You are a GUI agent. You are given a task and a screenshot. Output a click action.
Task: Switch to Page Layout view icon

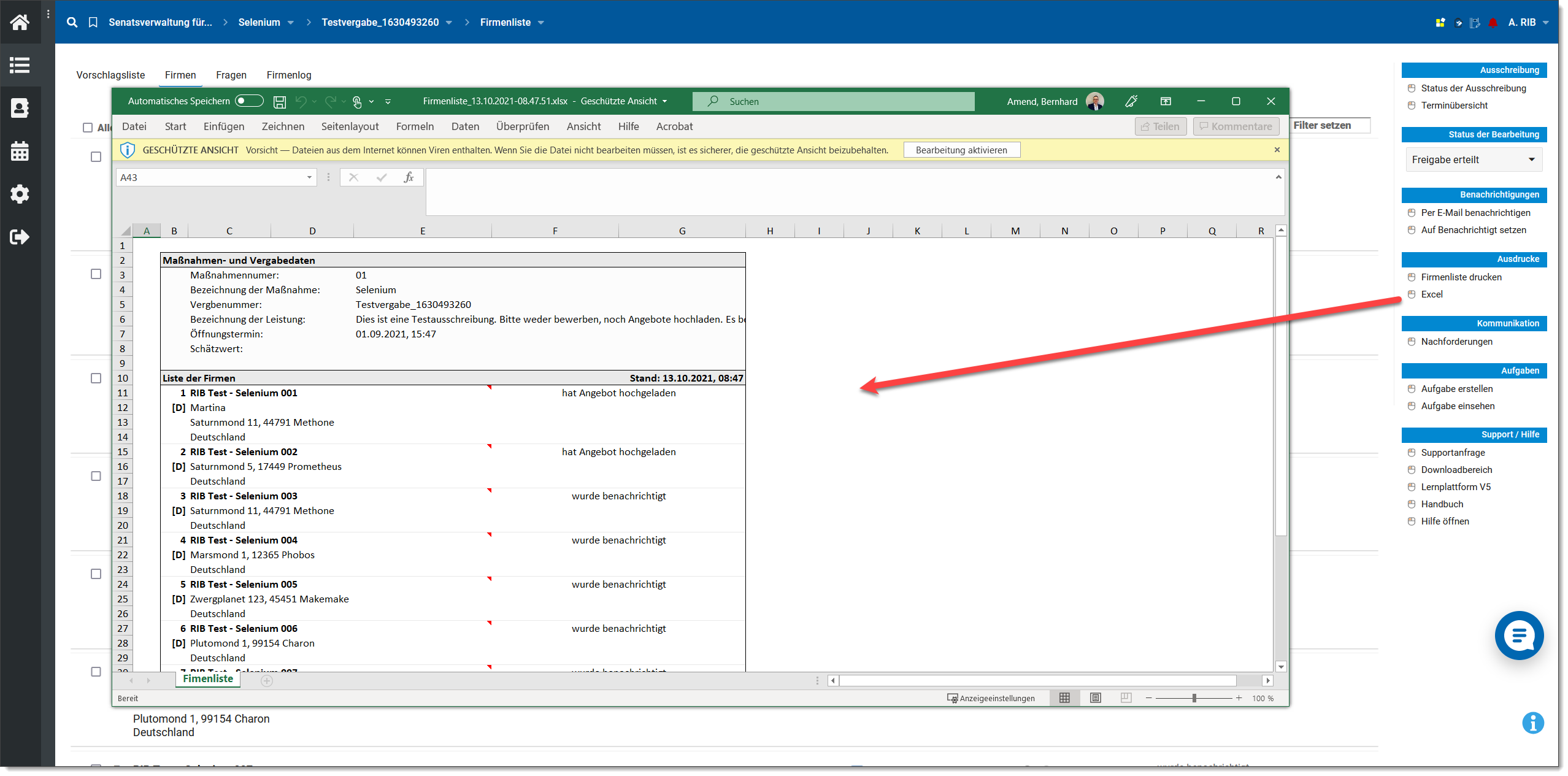pos(1096,698)
